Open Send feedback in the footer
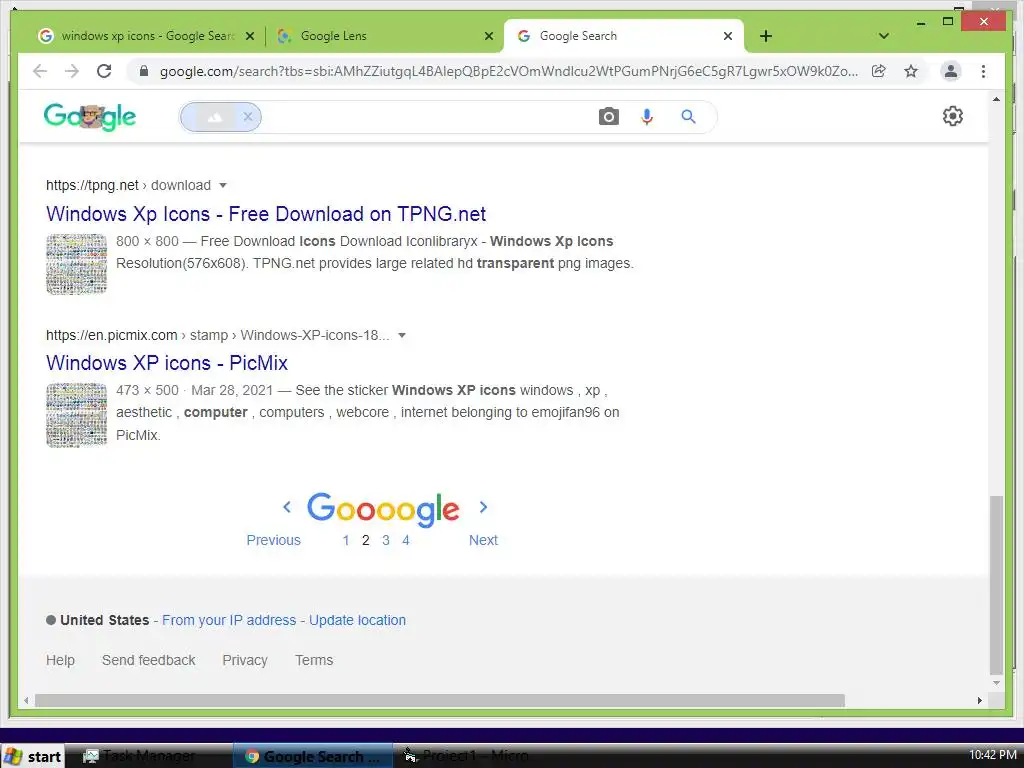 148,660
